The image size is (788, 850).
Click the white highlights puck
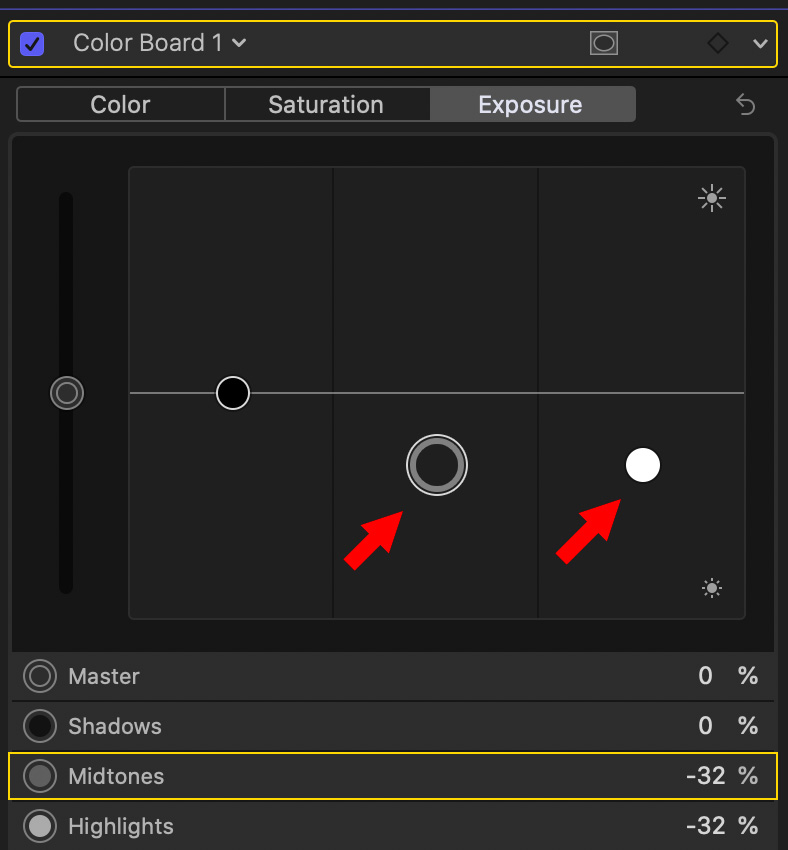[643, 465]
